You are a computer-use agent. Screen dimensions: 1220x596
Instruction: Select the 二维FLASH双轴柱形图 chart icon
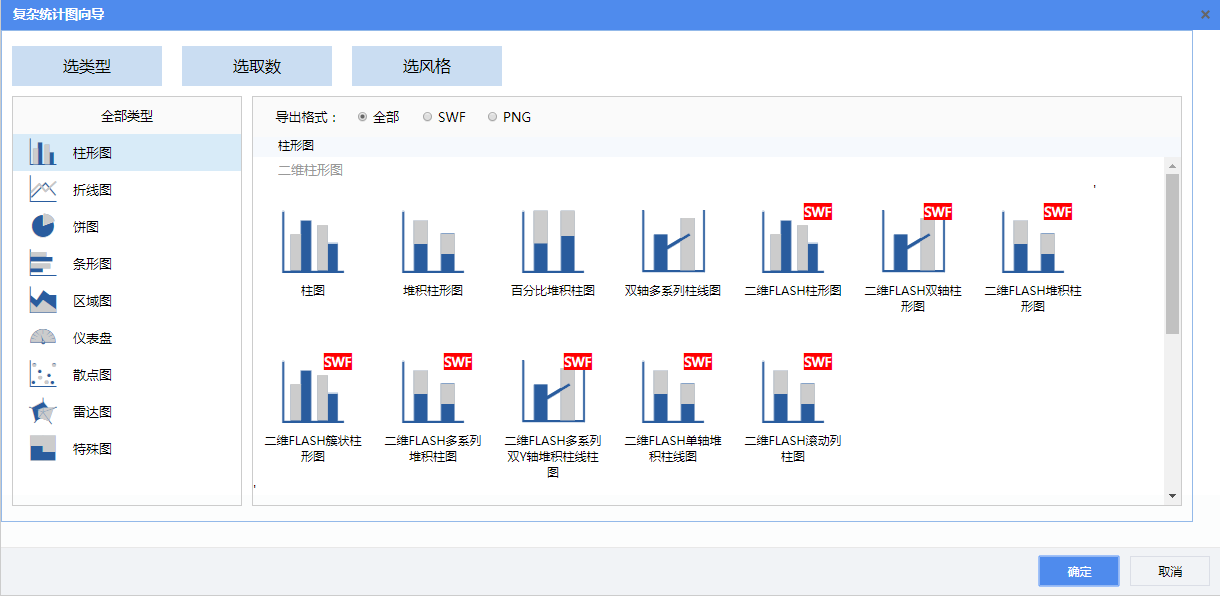coord(913,242)
